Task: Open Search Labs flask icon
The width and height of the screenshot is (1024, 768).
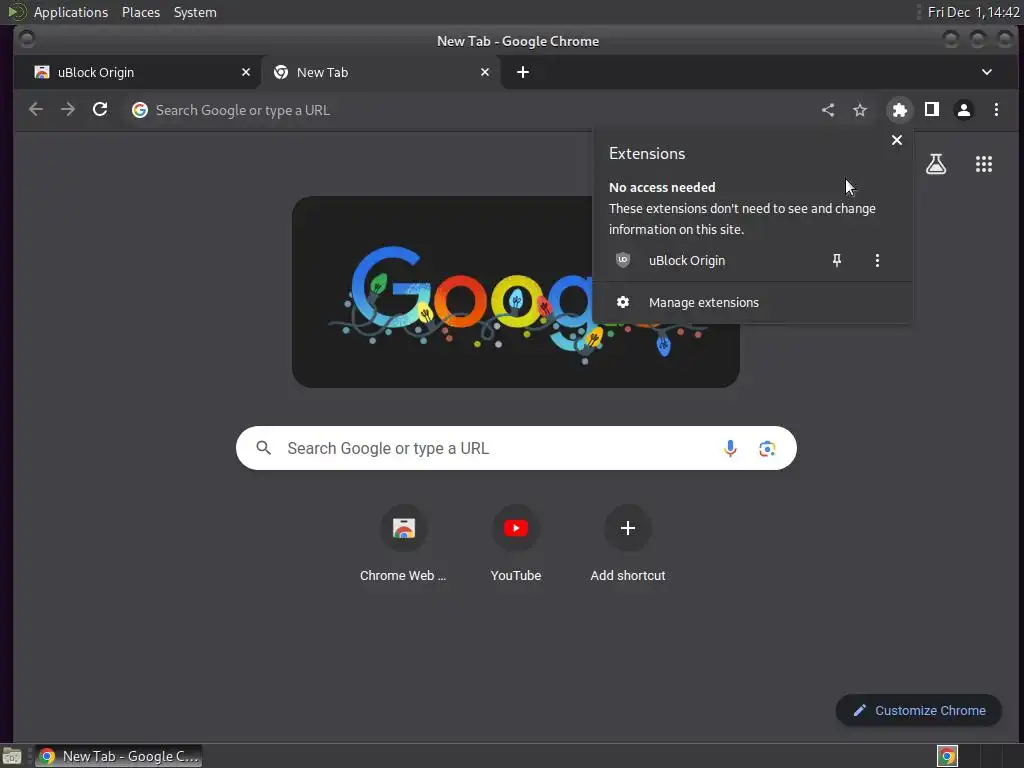Action: 936,164
